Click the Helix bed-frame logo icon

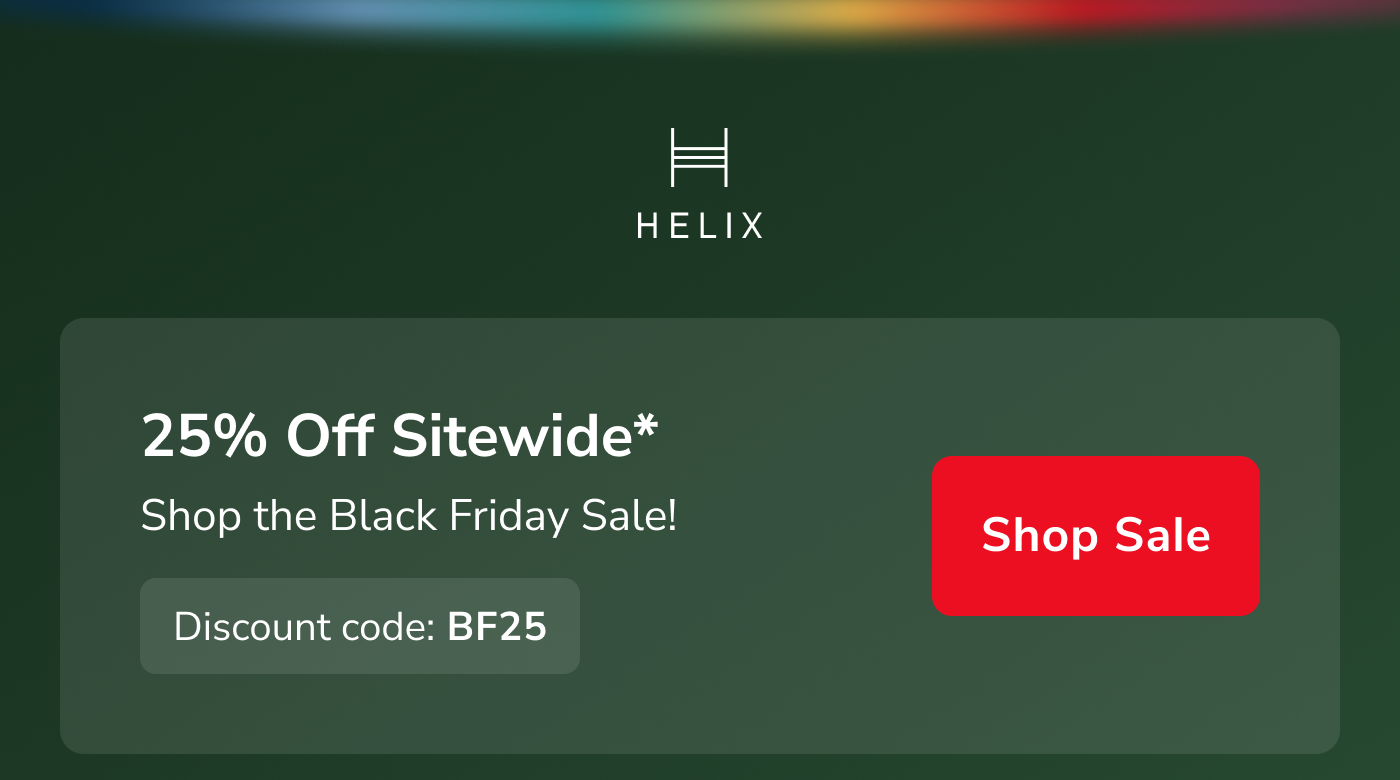699,157
